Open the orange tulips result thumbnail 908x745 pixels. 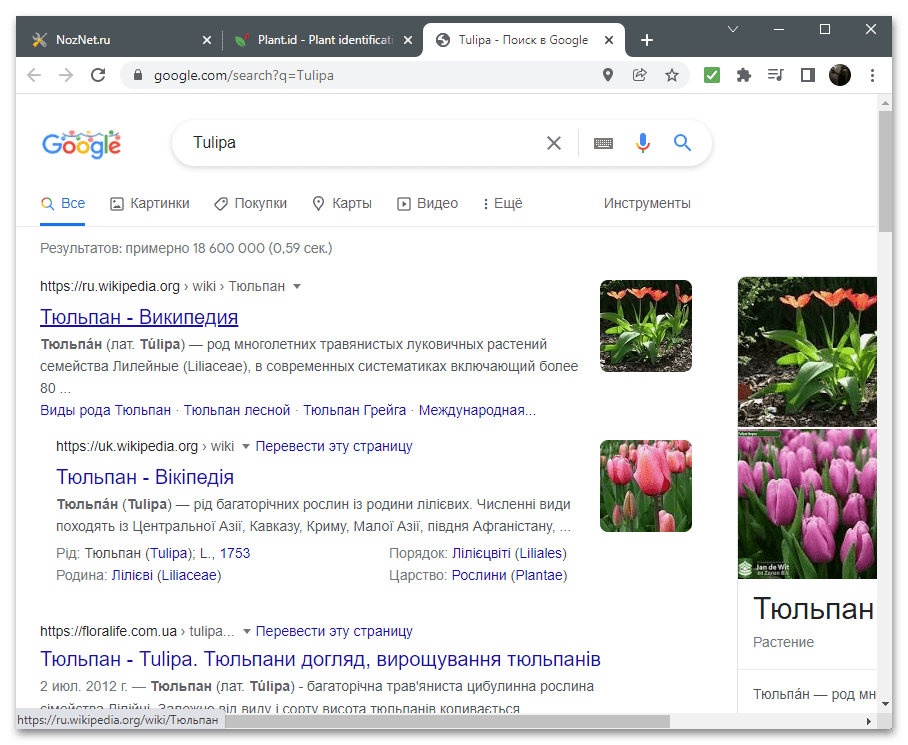click(x=646, y=326)
